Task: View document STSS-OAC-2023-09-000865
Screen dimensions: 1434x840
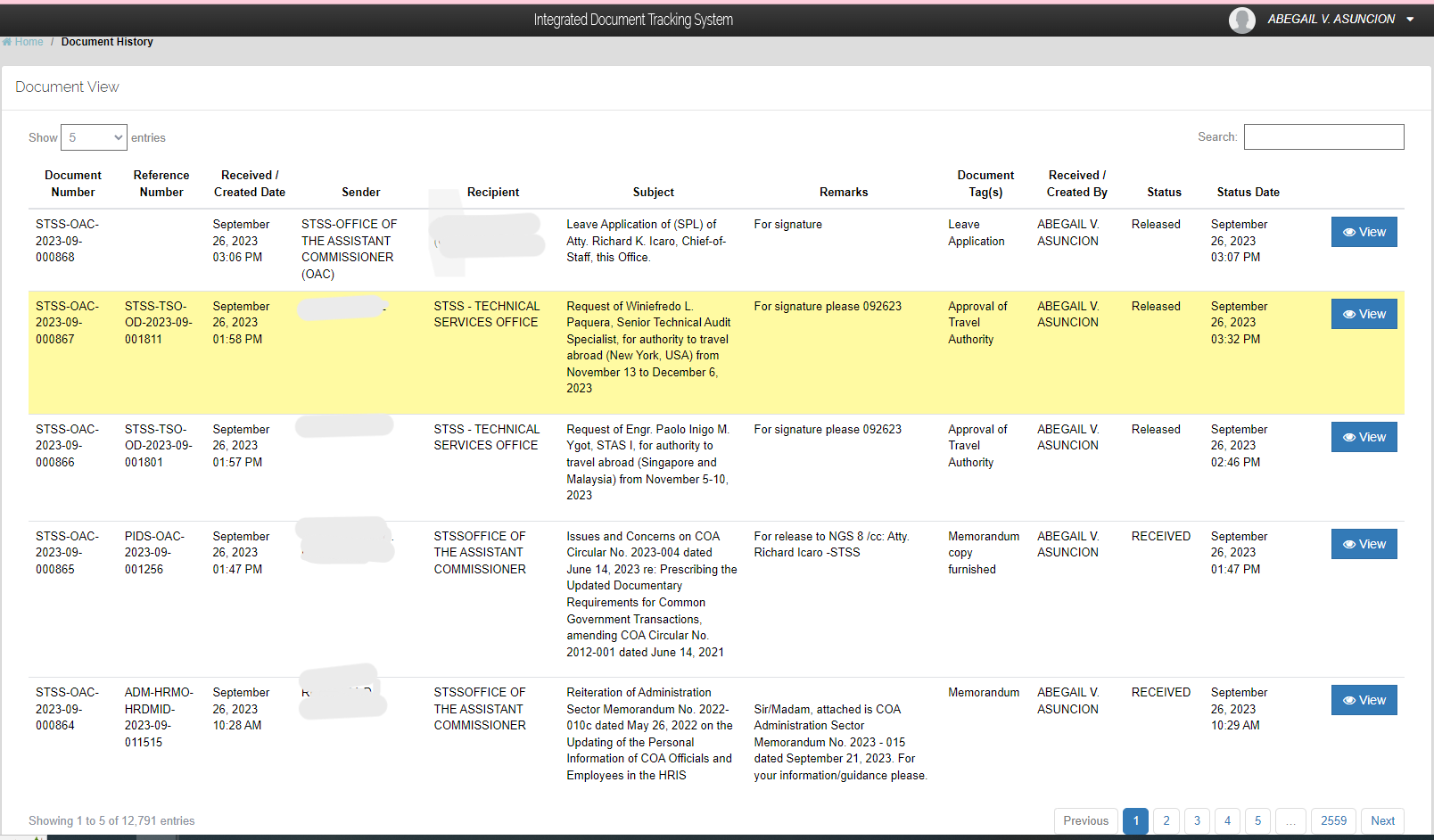Action: 1364,544
